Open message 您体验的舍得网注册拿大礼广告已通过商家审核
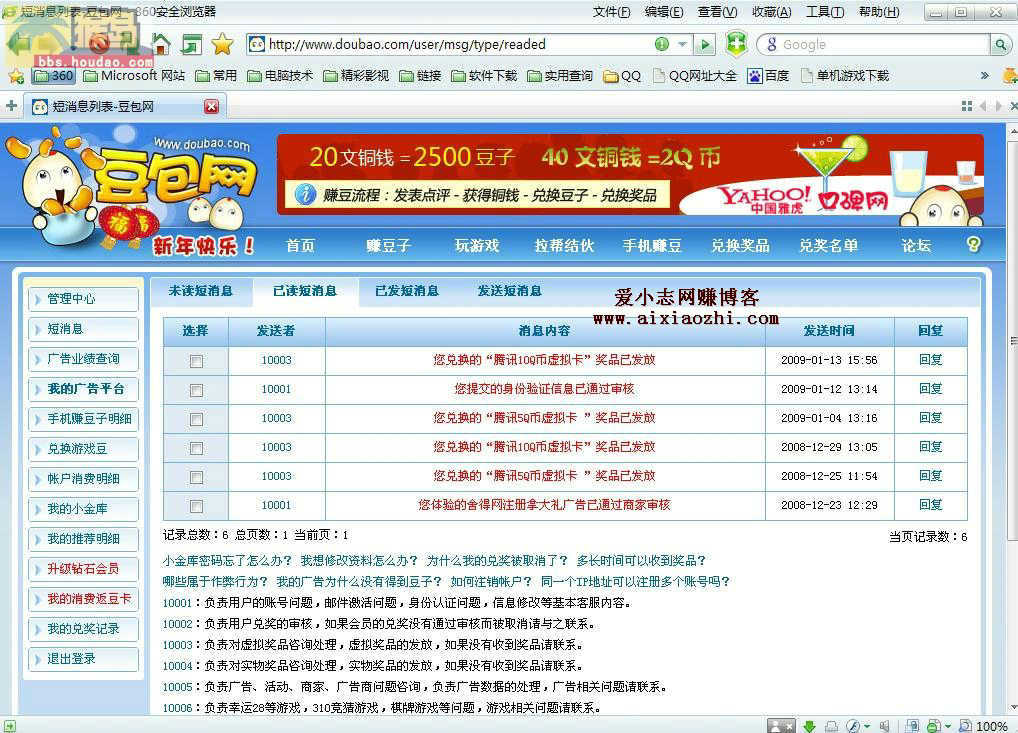This screenshot has width=1018, height=733. point(544,504)
